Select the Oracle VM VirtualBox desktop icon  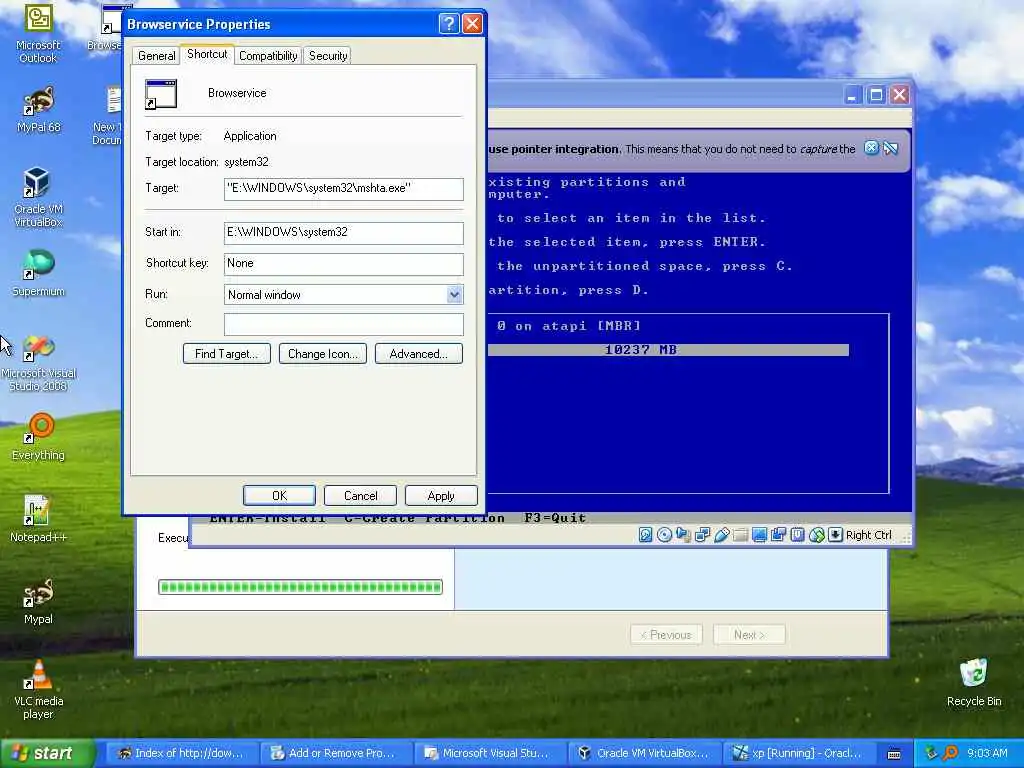(38, 196)
